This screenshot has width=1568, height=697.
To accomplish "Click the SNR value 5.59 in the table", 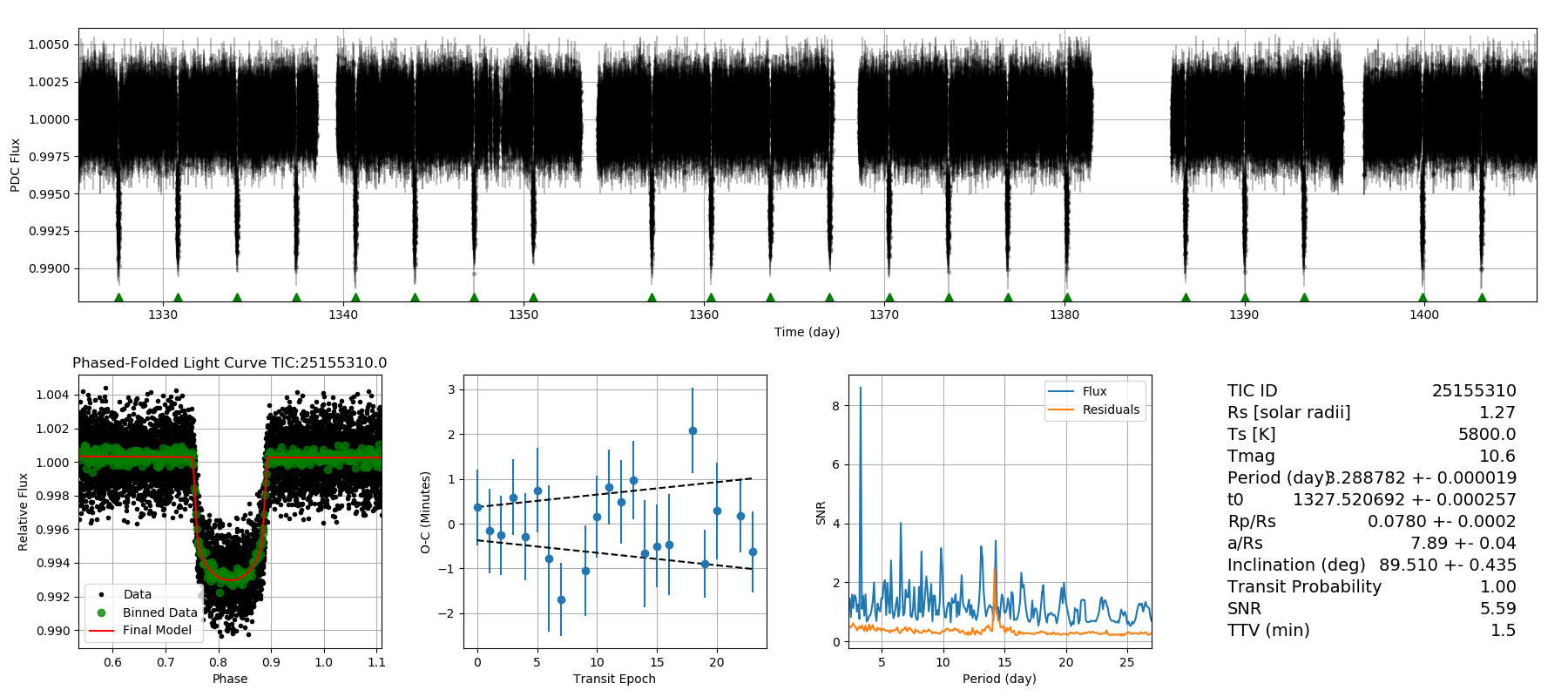I will 1497,609.
